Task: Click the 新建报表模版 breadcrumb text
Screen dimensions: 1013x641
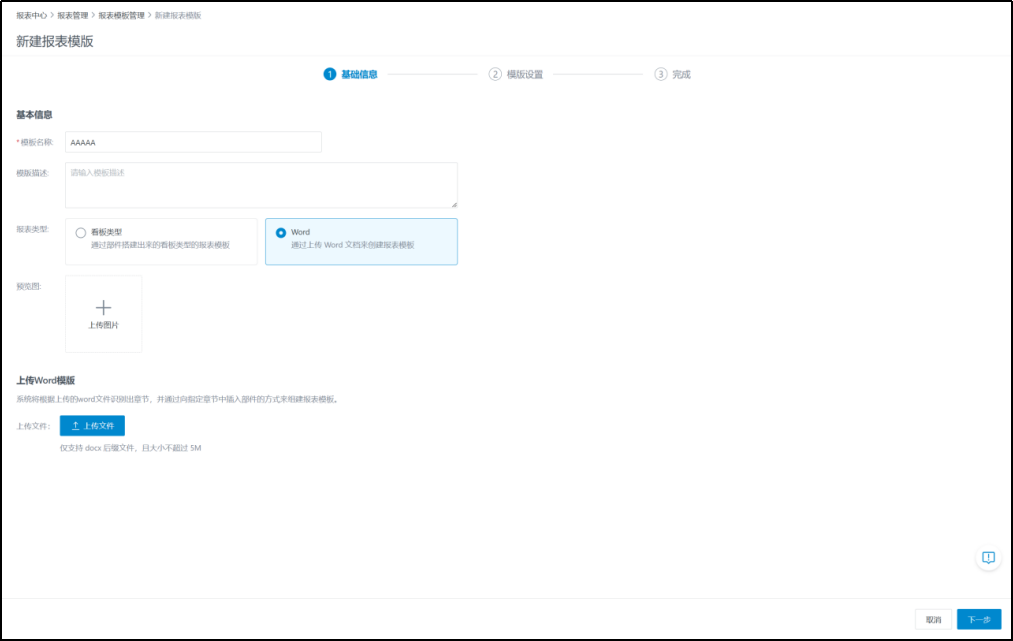Action: (178, 16)
